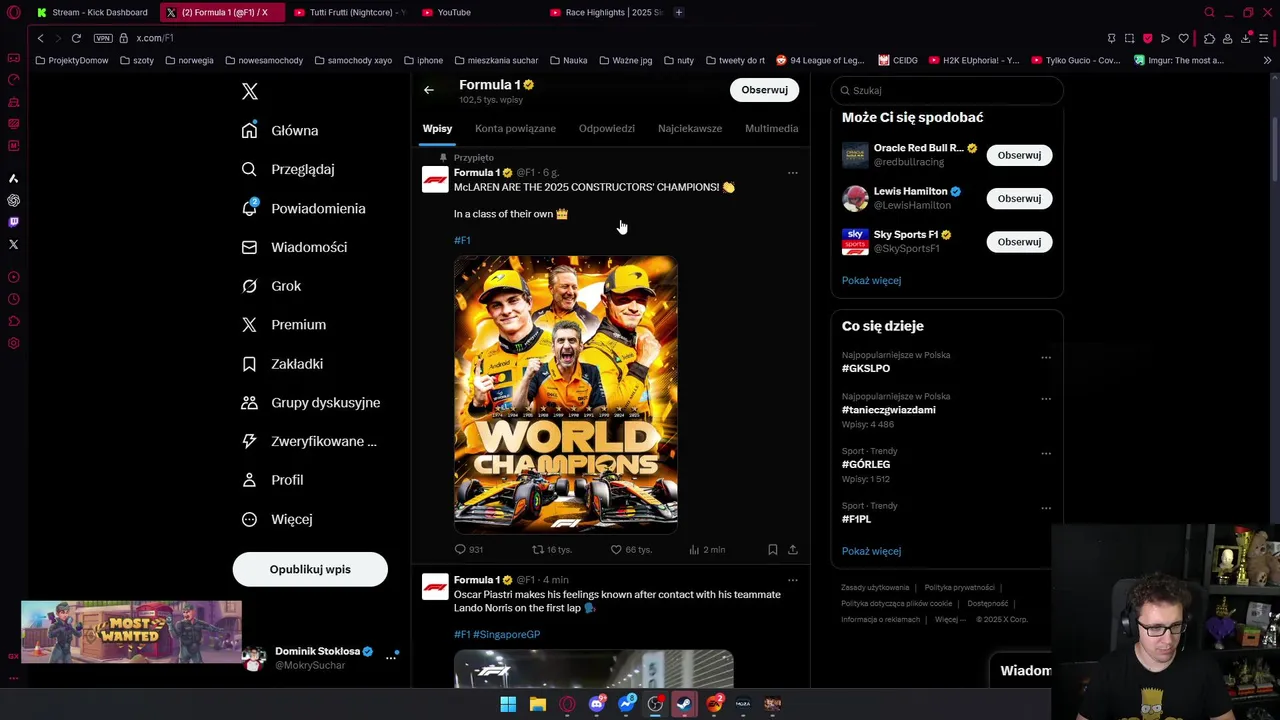Open Opera snapshot capture tool
Viewport: 1280px width, 720px height.
tap(1129, 38)
